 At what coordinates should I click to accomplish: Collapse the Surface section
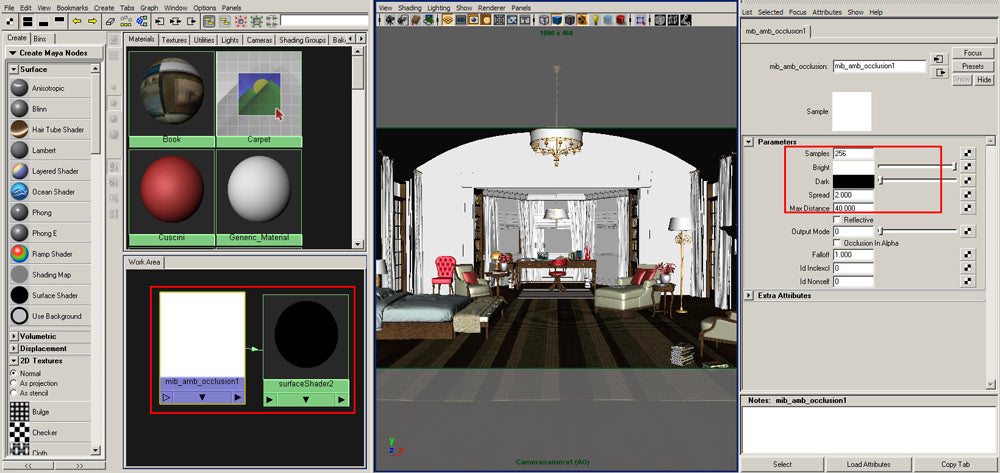(x=14, y=69)
